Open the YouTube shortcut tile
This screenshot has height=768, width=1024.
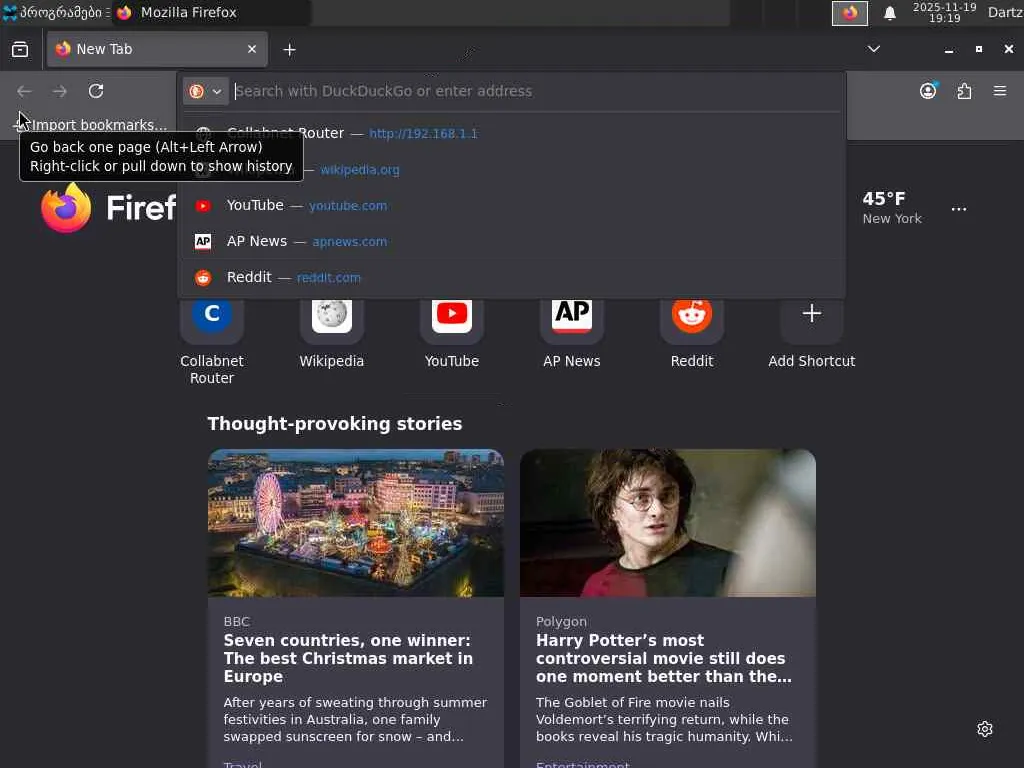(x=452, y=334)
